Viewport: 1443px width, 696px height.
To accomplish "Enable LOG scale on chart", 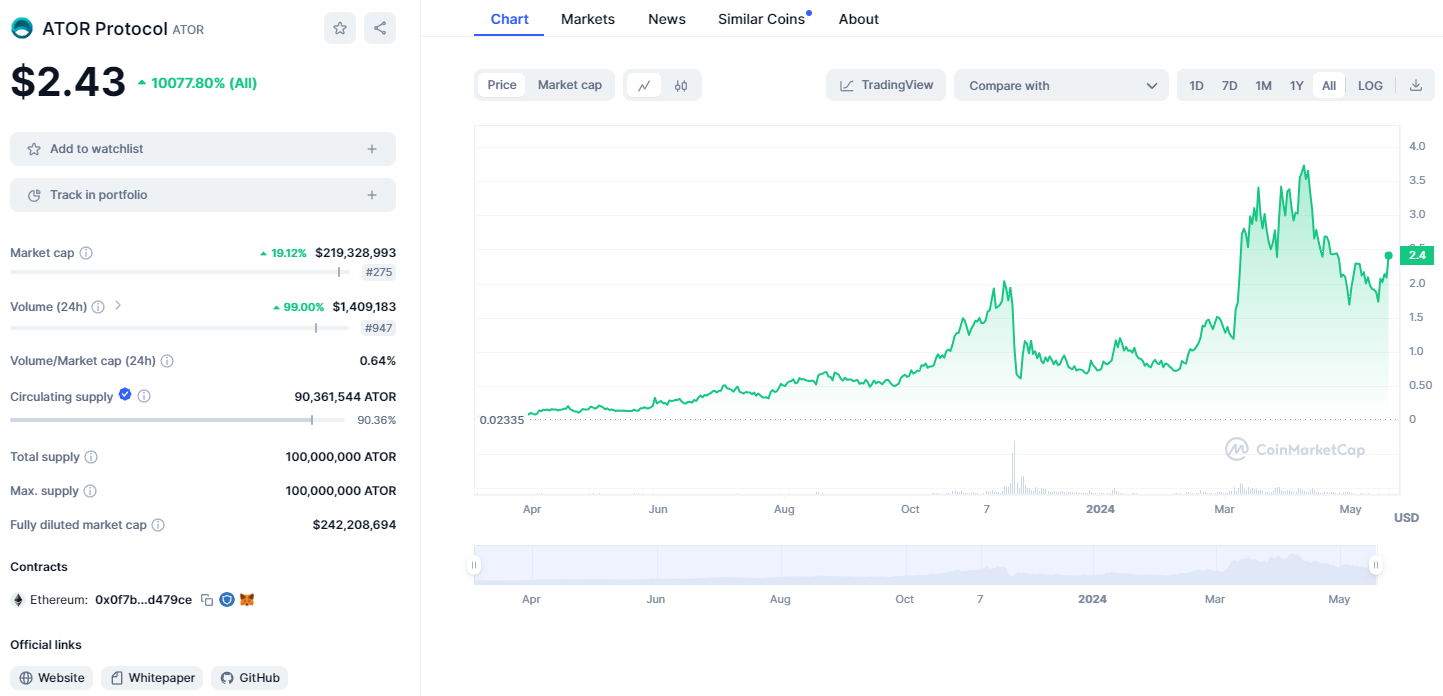I will click(x=1370, y=86).
